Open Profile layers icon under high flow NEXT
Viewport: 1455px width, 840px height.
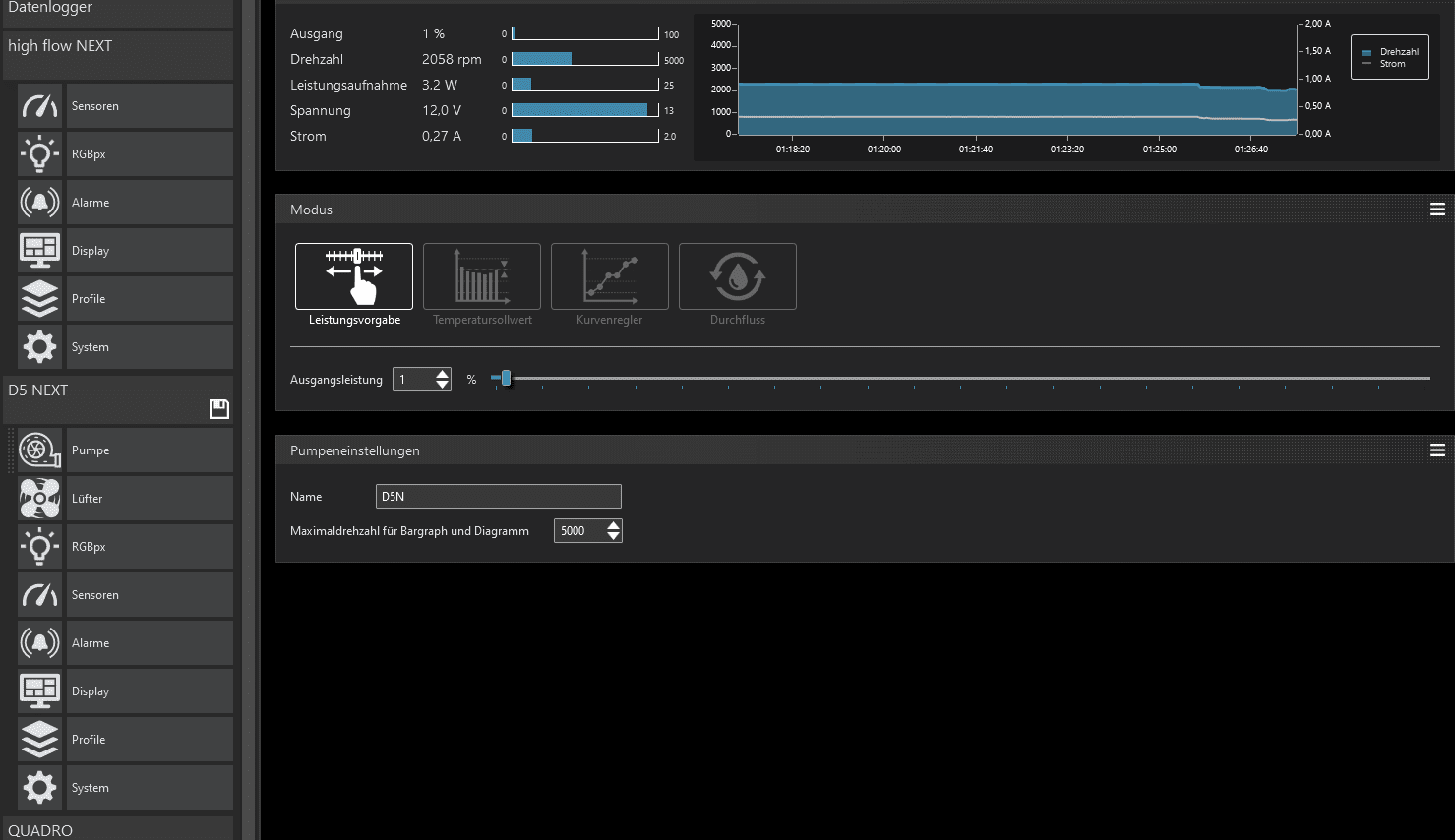(x=39, y=299)
